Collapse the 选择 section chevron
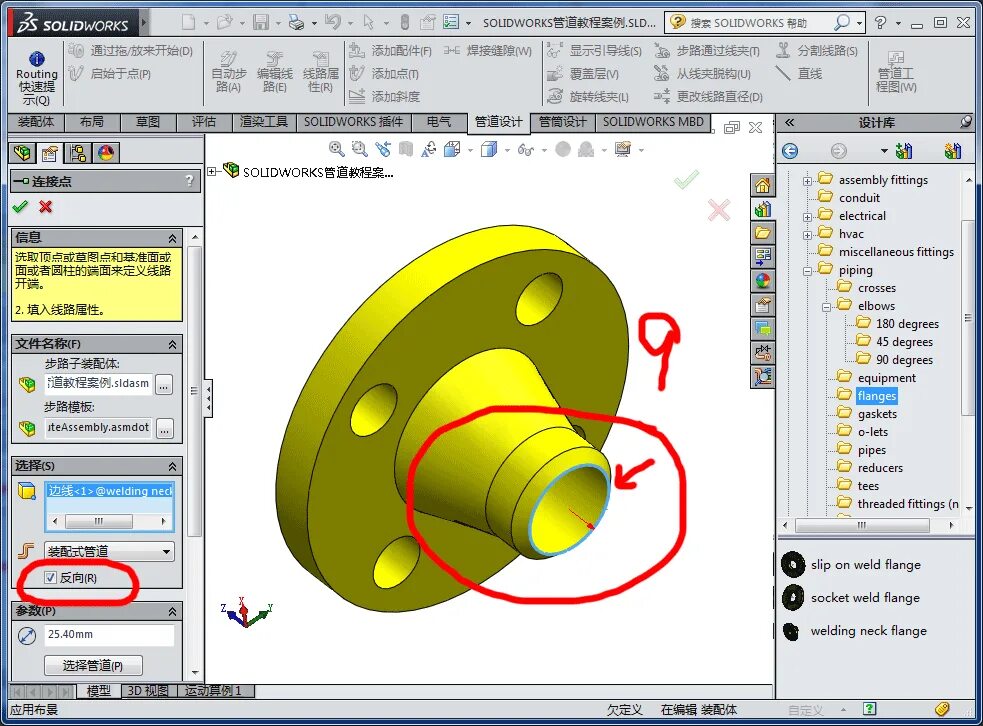This screenshot has width=983, height=726. pyautogui.click(x=172, y=467)
